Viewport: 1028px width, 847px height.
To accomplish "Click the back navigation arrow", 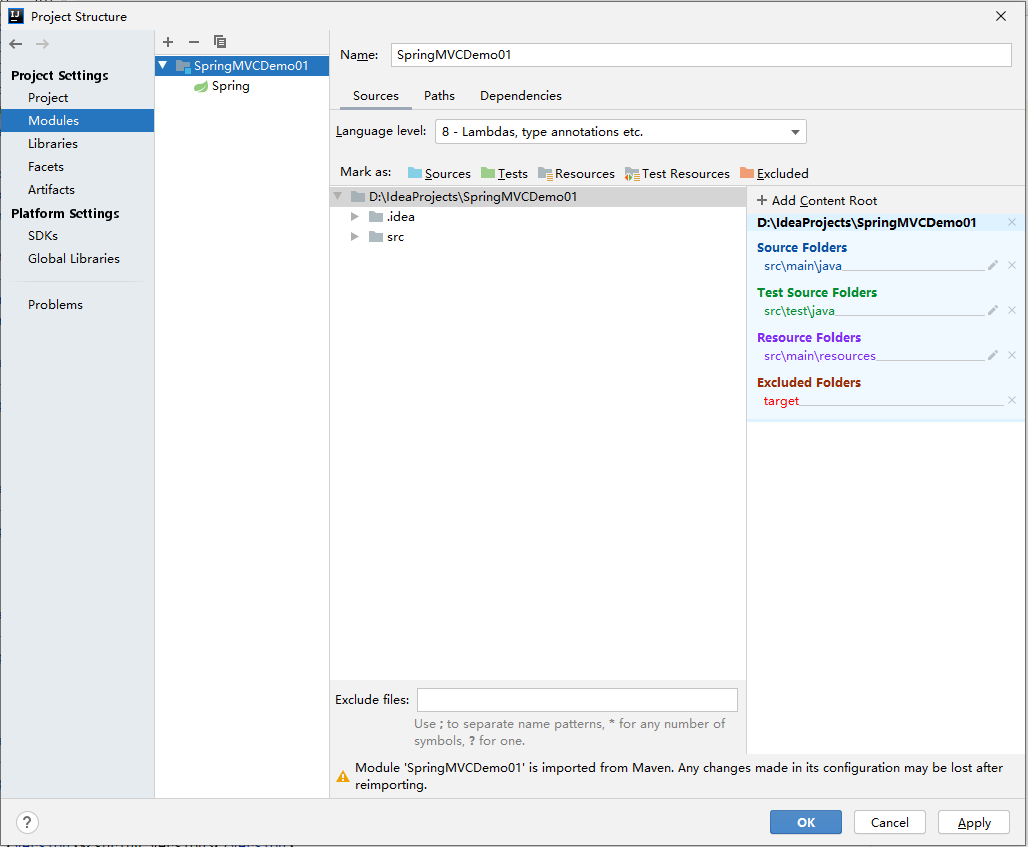I will (x=16, y=44).
